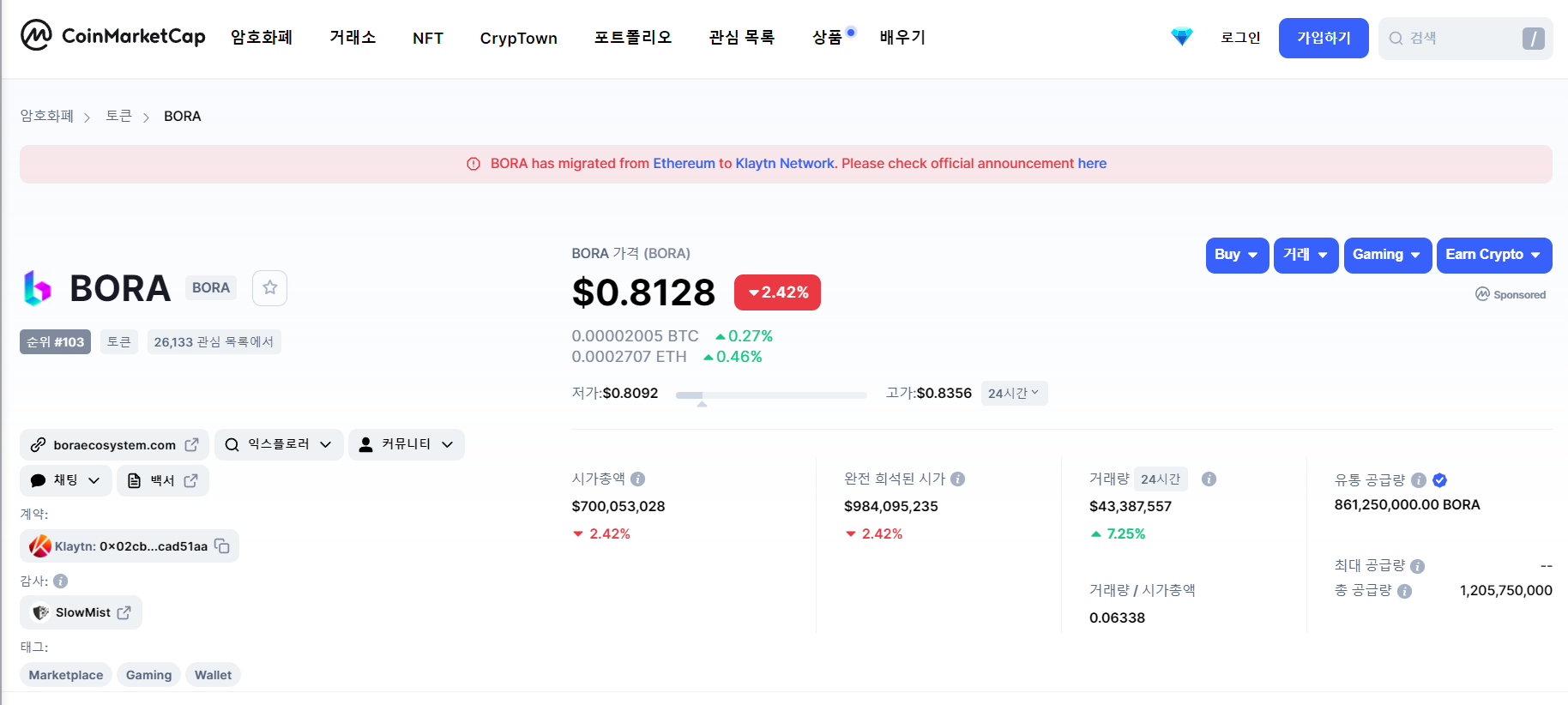The width and height of the screenshot is (1568, 705).
Task: Open the NFT menu
Action: [x=428, y=38]
